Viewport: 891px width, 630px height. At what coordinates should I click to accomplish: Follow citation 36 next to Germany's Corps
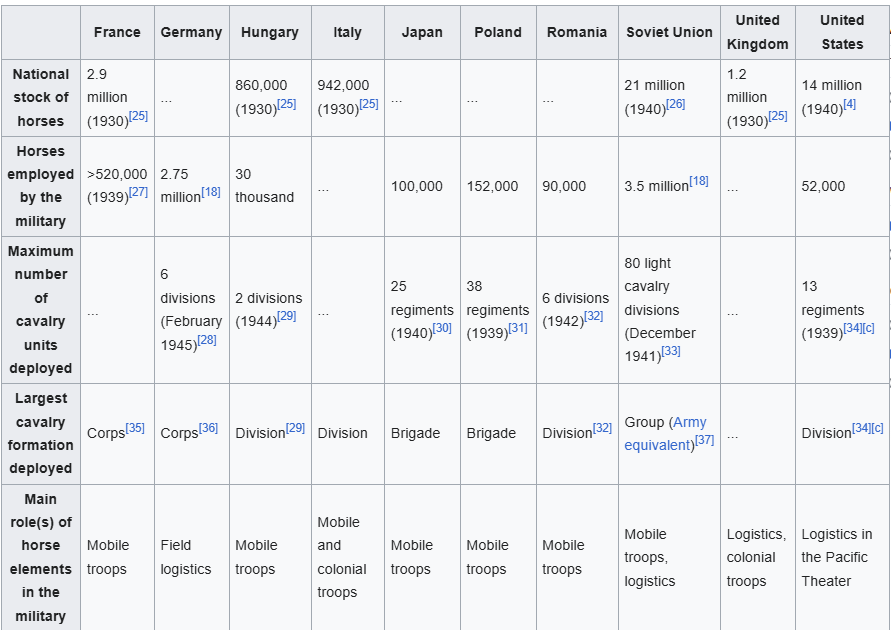pos(208,428)
